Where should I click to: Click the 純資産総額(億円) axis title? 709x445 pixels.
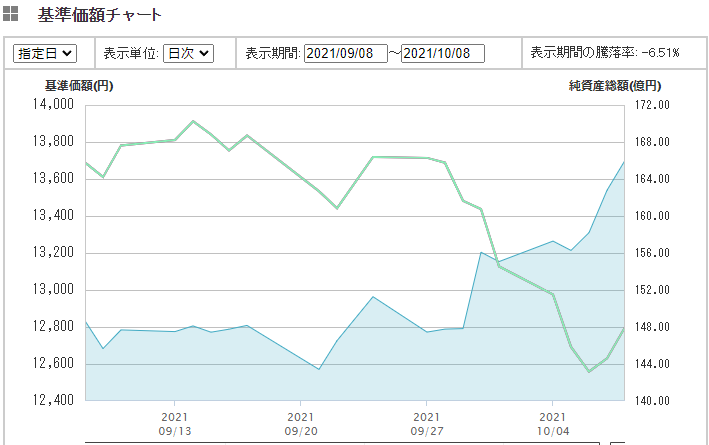click(x=614, y=85)
